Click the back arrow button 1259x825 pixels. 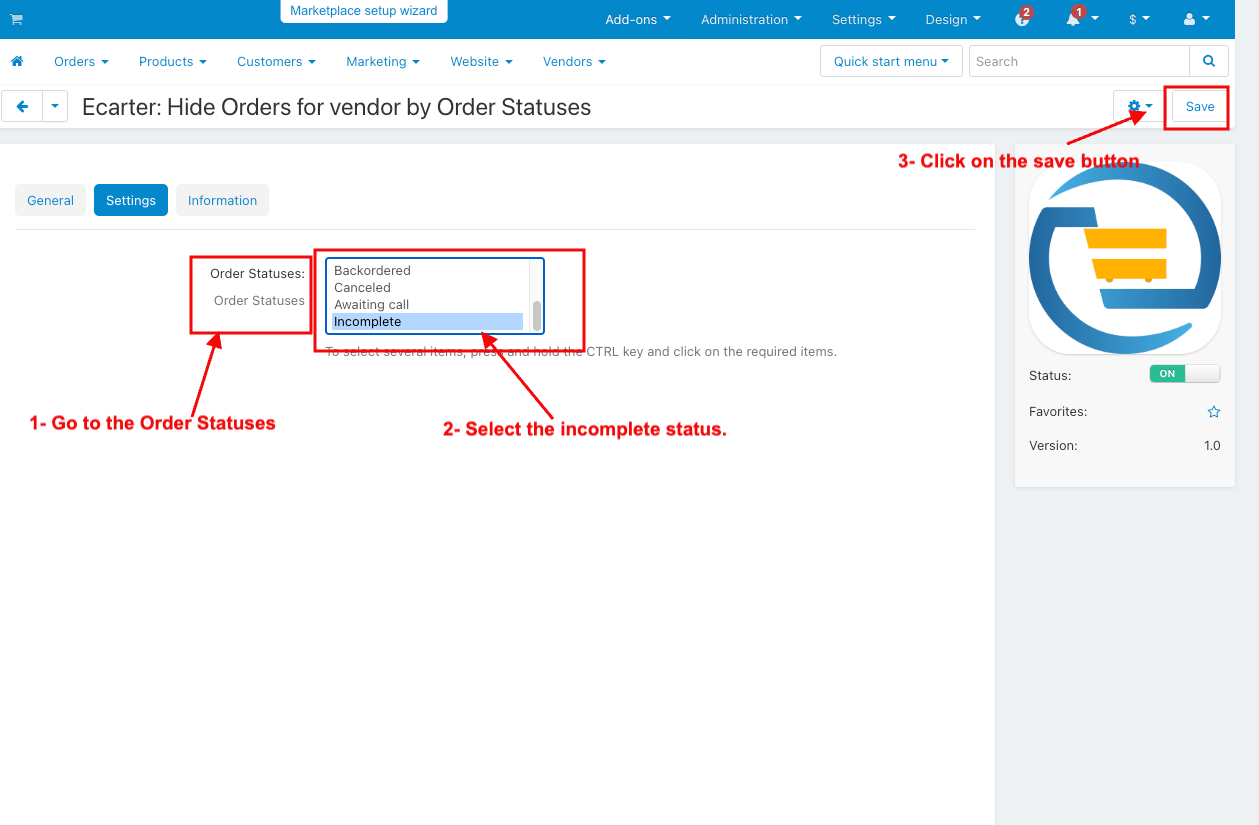[x=22, y=106]
